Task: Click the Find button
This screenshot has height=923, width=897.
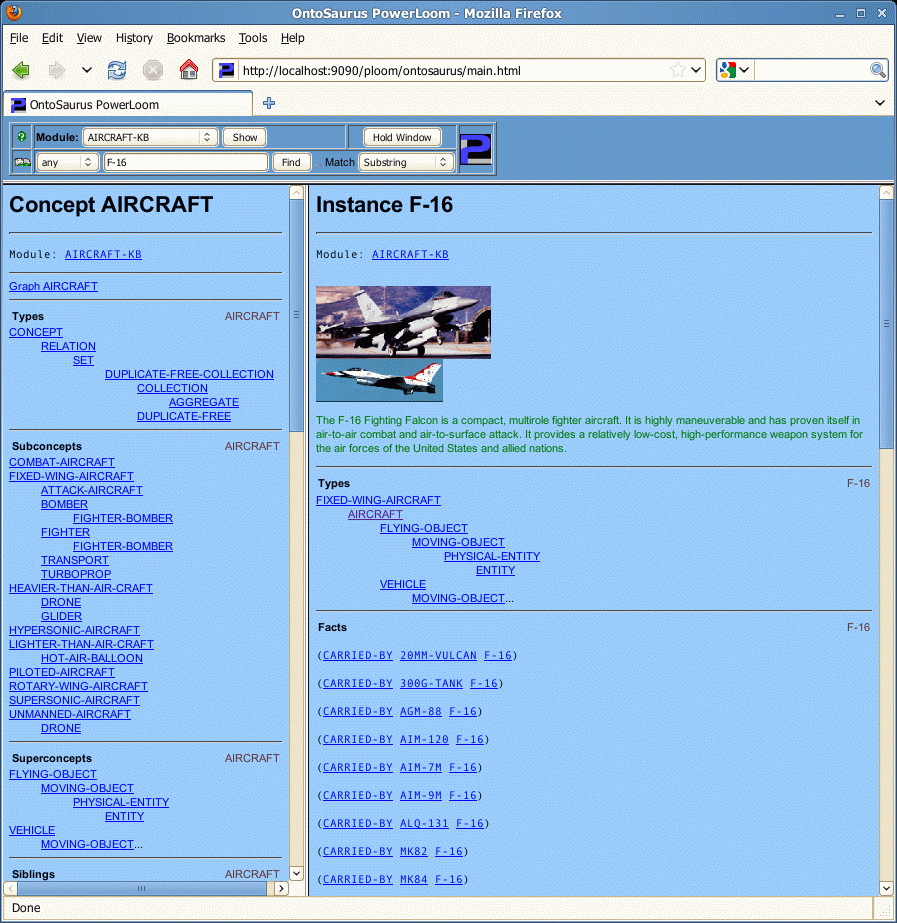Action: 291,162
